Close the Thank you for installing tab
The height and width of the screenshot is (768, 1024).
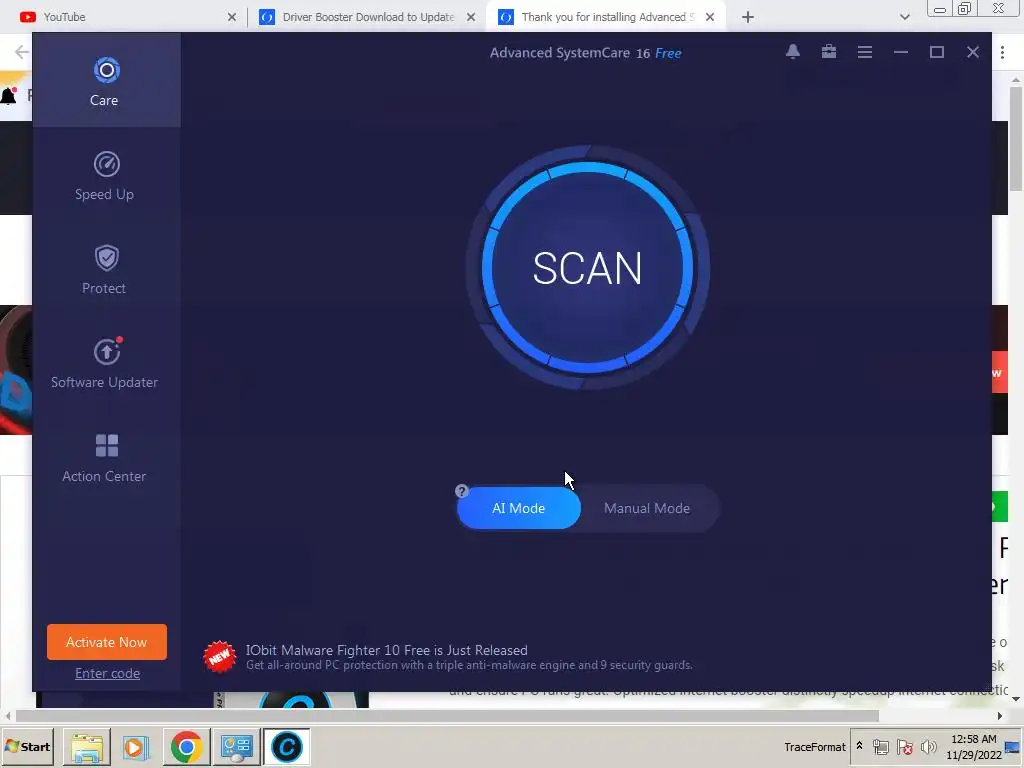[710, 17]
